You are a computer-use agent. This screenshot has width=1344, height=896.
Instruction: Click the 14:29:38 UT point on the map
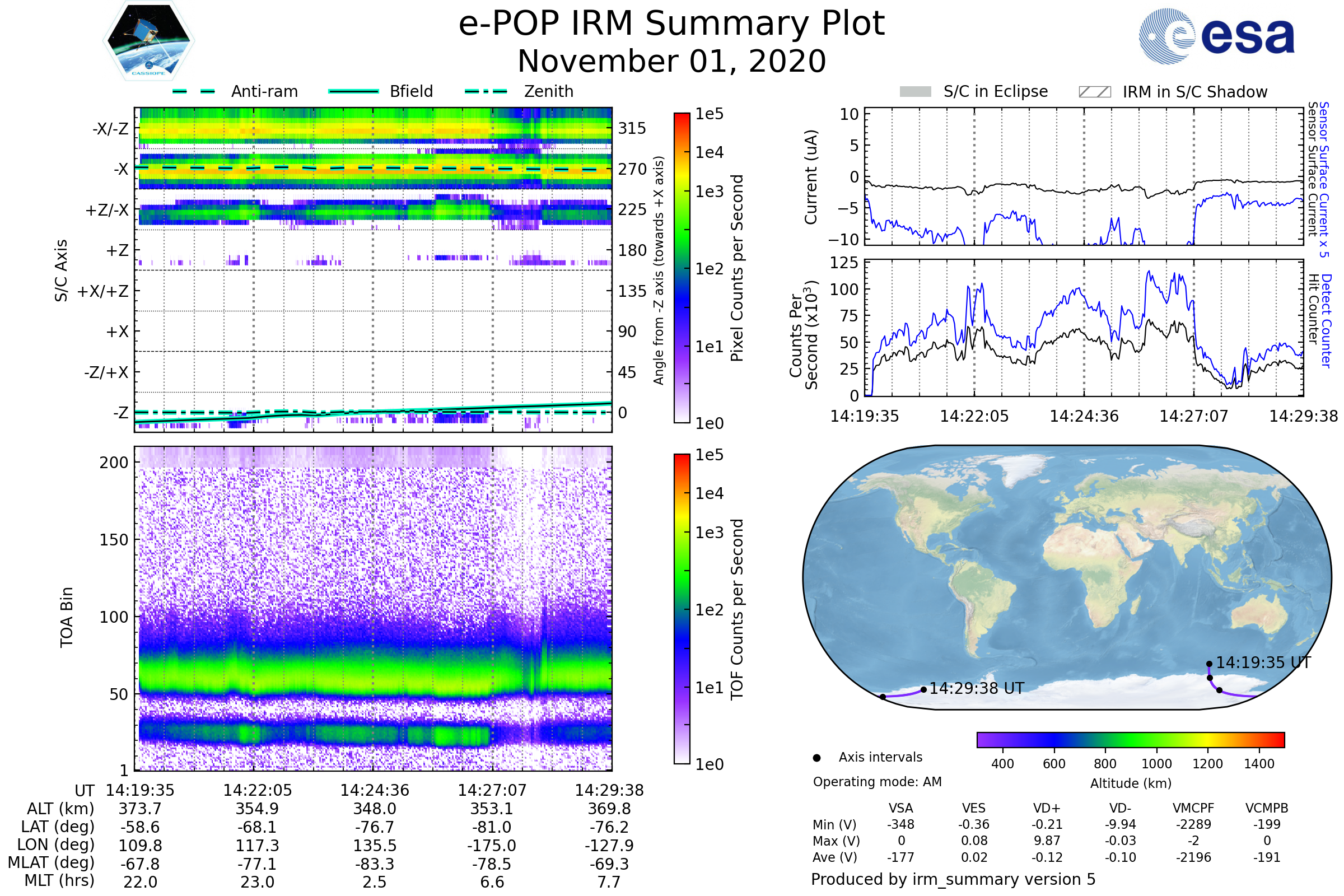(923, 690)
